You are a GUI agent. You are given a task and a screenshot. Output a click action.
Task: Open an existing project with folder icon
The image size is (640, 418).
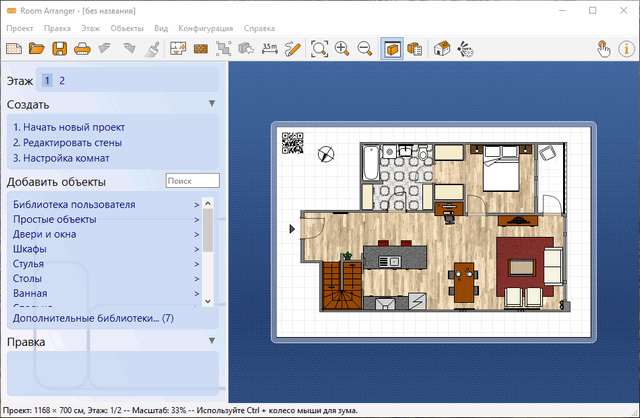pos(37,48)
